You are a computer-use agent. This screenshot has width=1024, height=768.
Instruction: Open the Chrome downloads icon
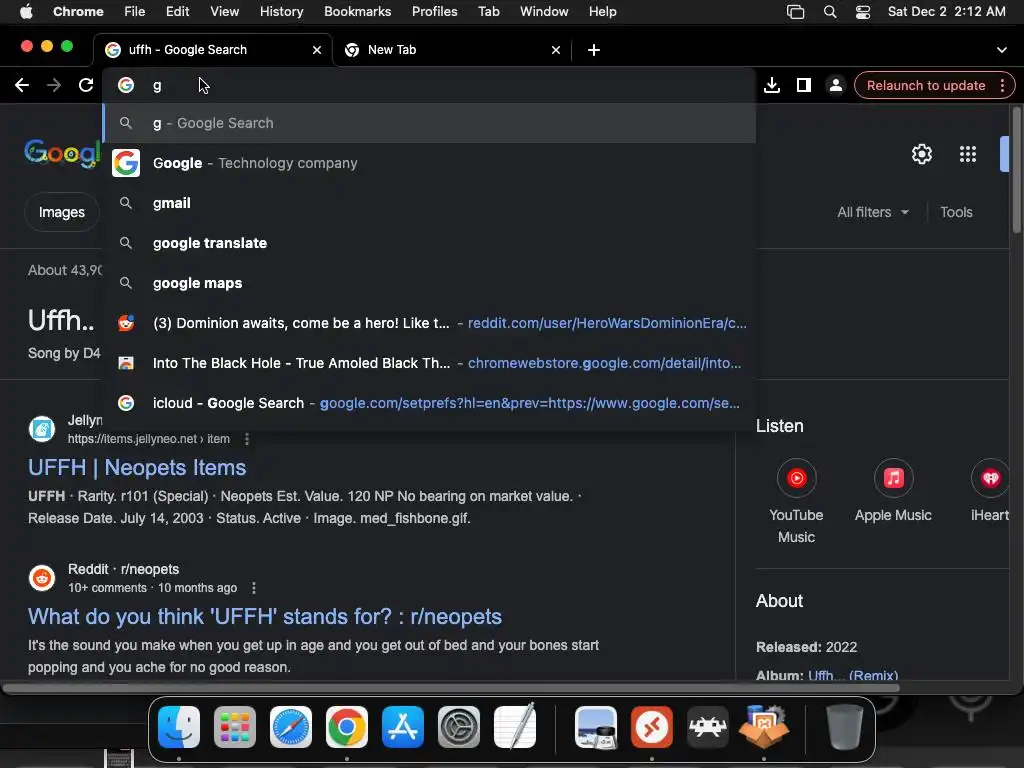pyautogui.click(x=772, y=86)
